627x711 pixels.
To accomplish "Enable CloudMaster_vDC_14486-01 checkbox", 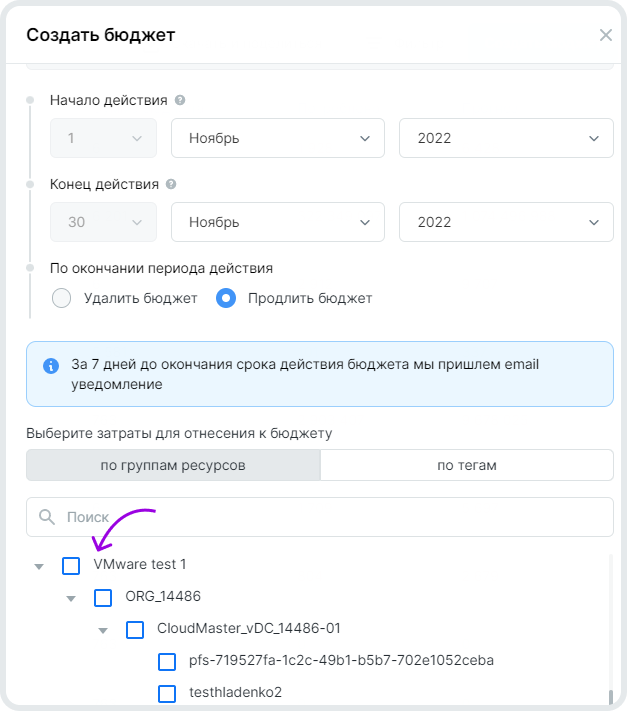I will [135, 630].
